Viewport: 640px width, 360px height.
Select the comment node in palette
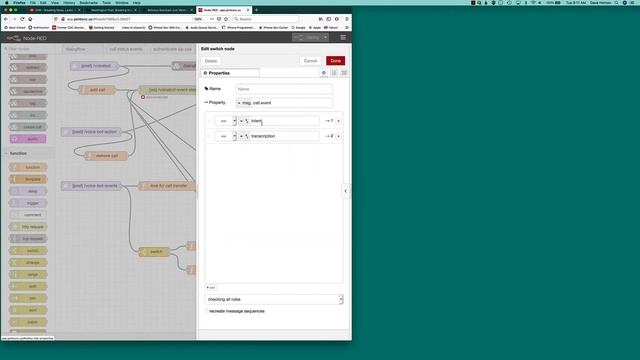coord(28,215)
